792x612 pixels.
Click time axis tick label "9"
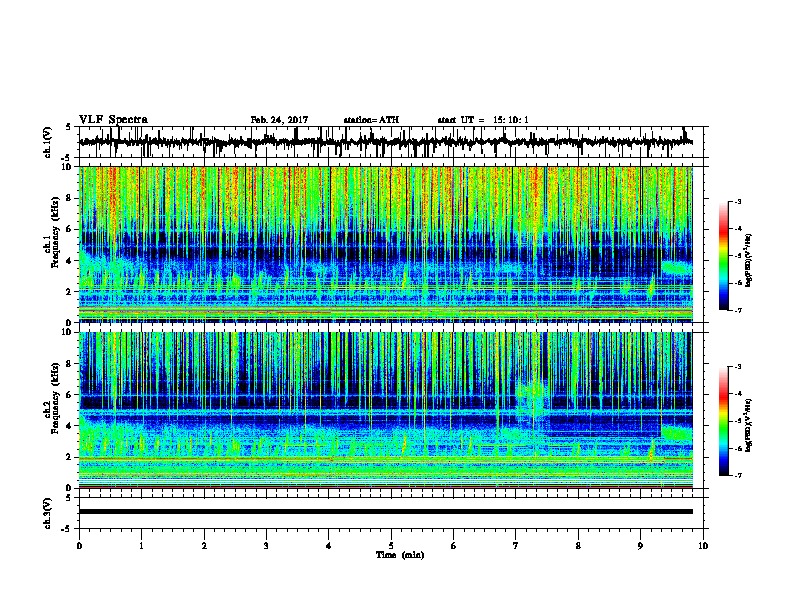pos(640,546)
